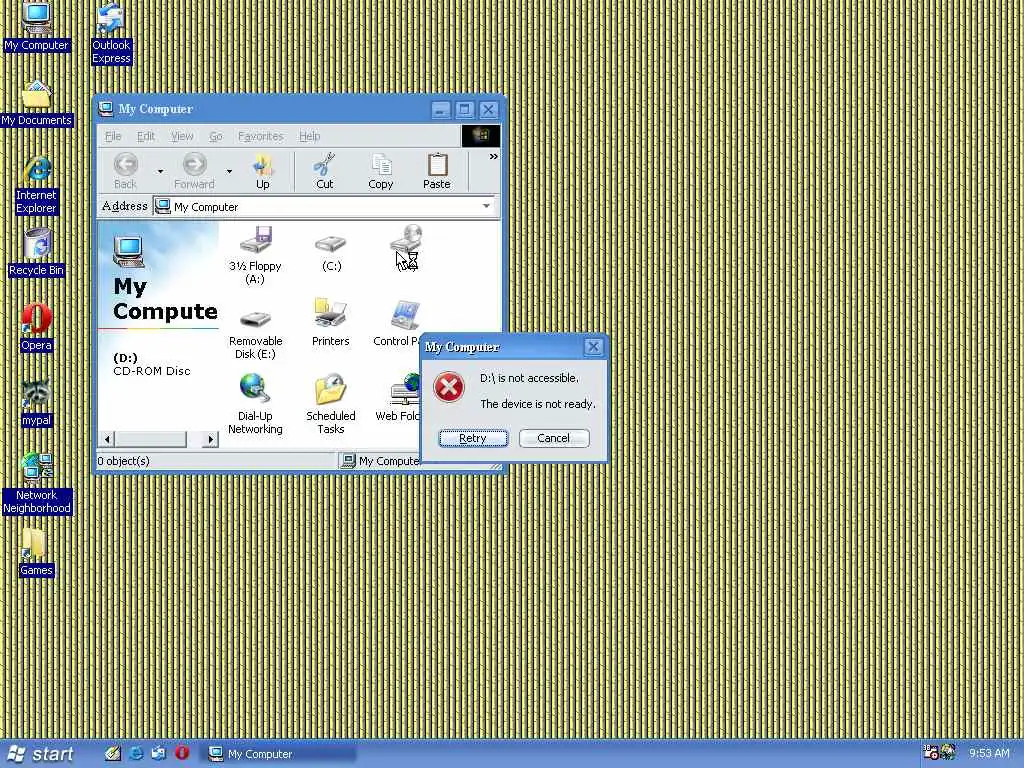Click the Start button

coord(40,754)
